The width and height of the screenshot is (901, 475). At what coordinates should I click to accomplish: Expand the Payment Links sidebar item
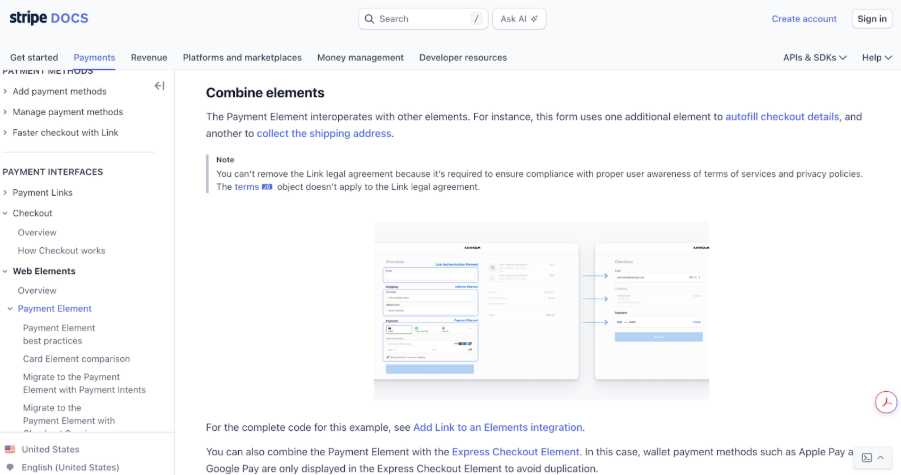coord(42,193)
